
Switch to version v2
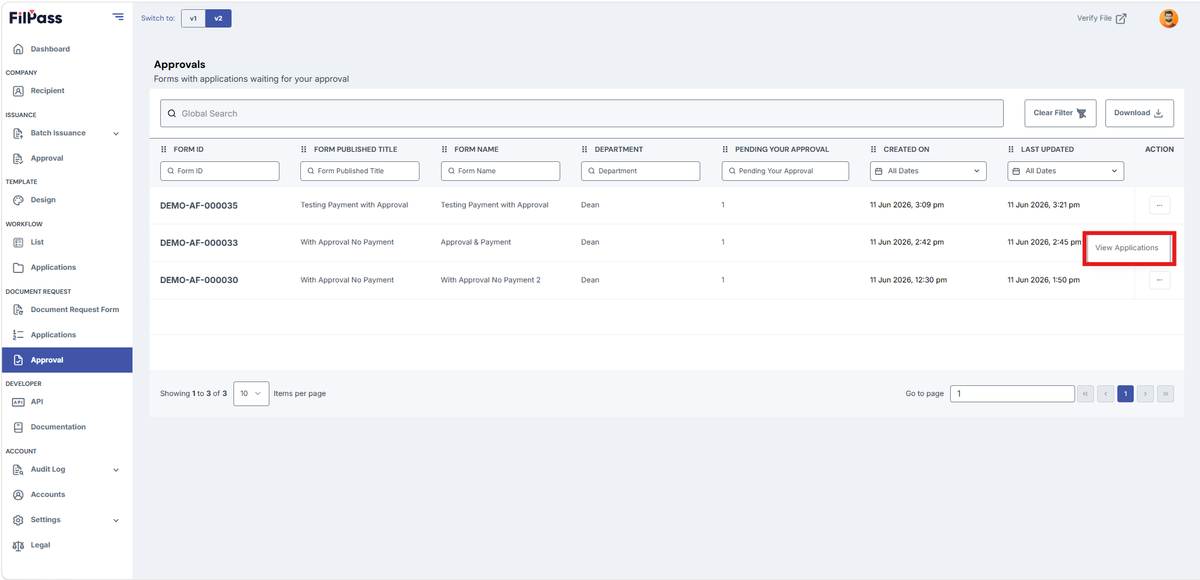(x=218, y=18)
